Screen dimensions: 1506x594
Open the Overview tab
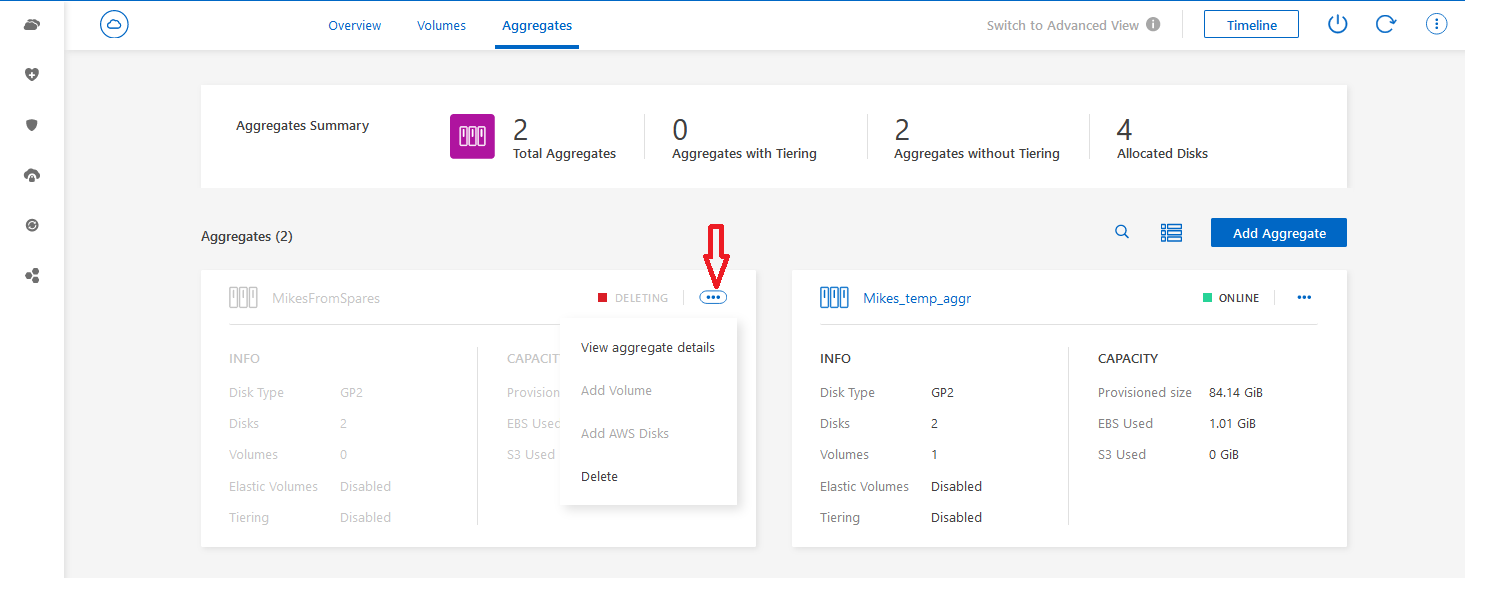point(354,25)
